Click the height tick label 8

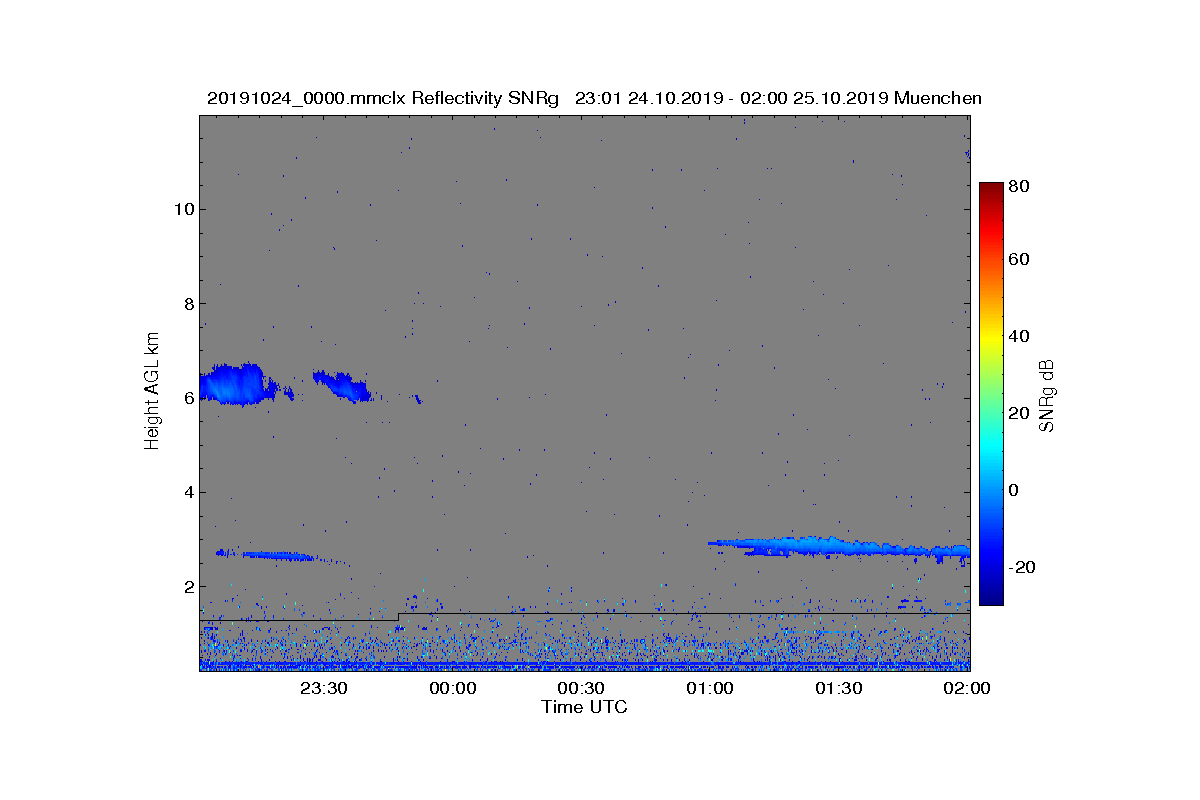coord(187,303)
